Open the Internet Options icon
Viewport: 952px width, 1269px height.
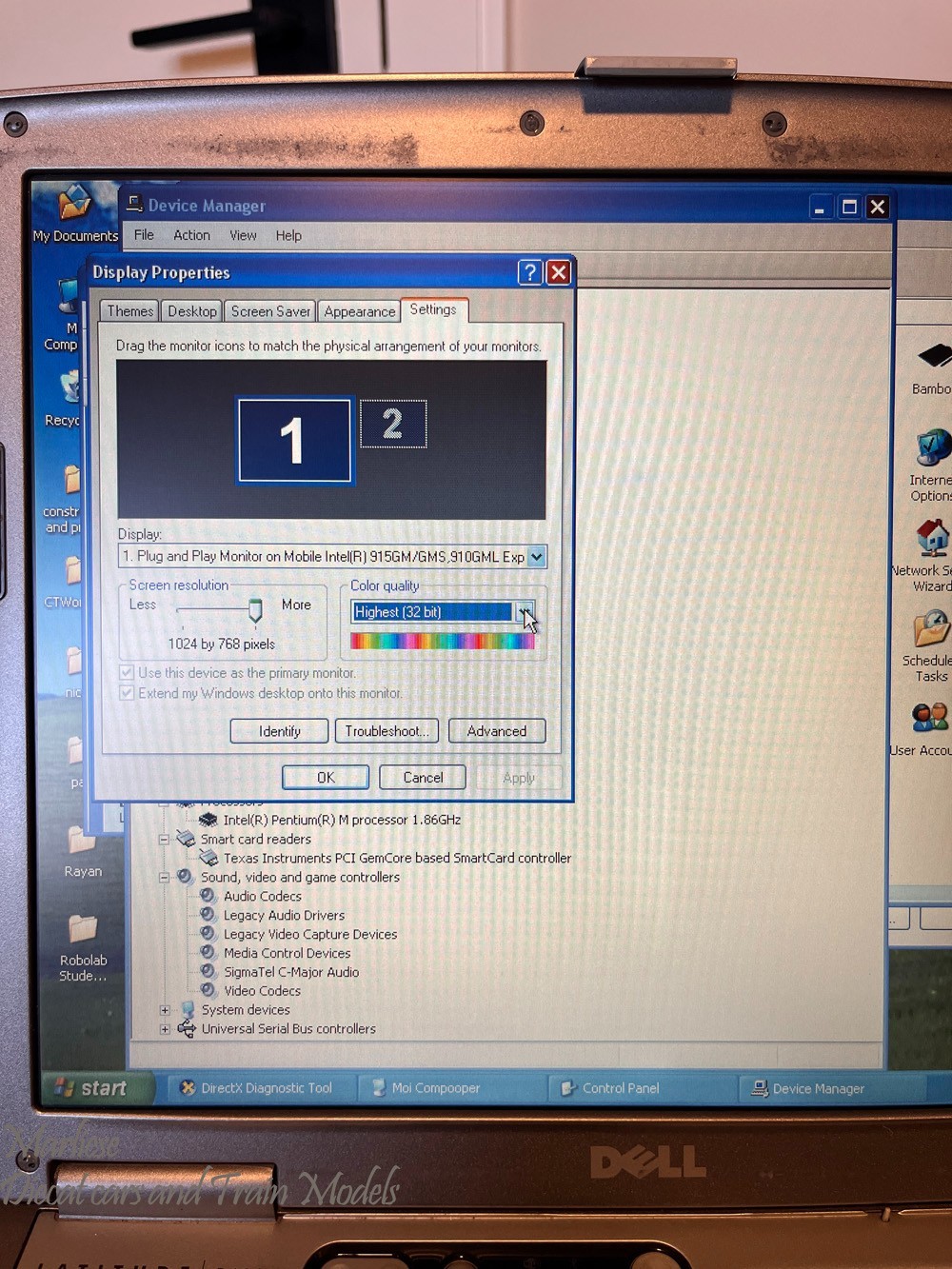point(933,448)
